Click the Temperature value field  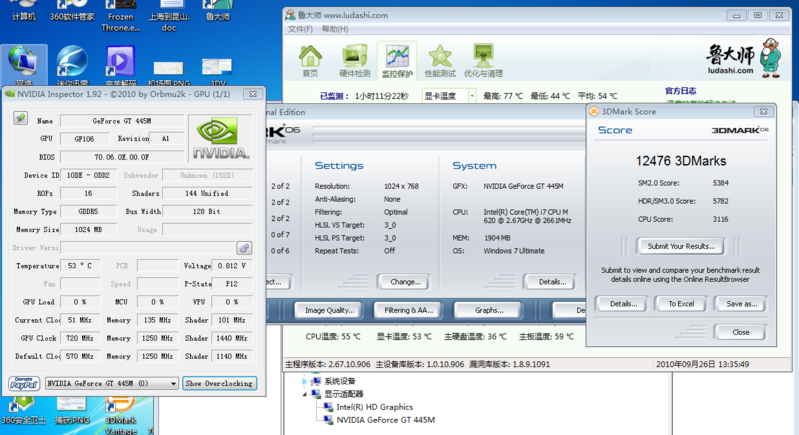click(x=80, y=266)
